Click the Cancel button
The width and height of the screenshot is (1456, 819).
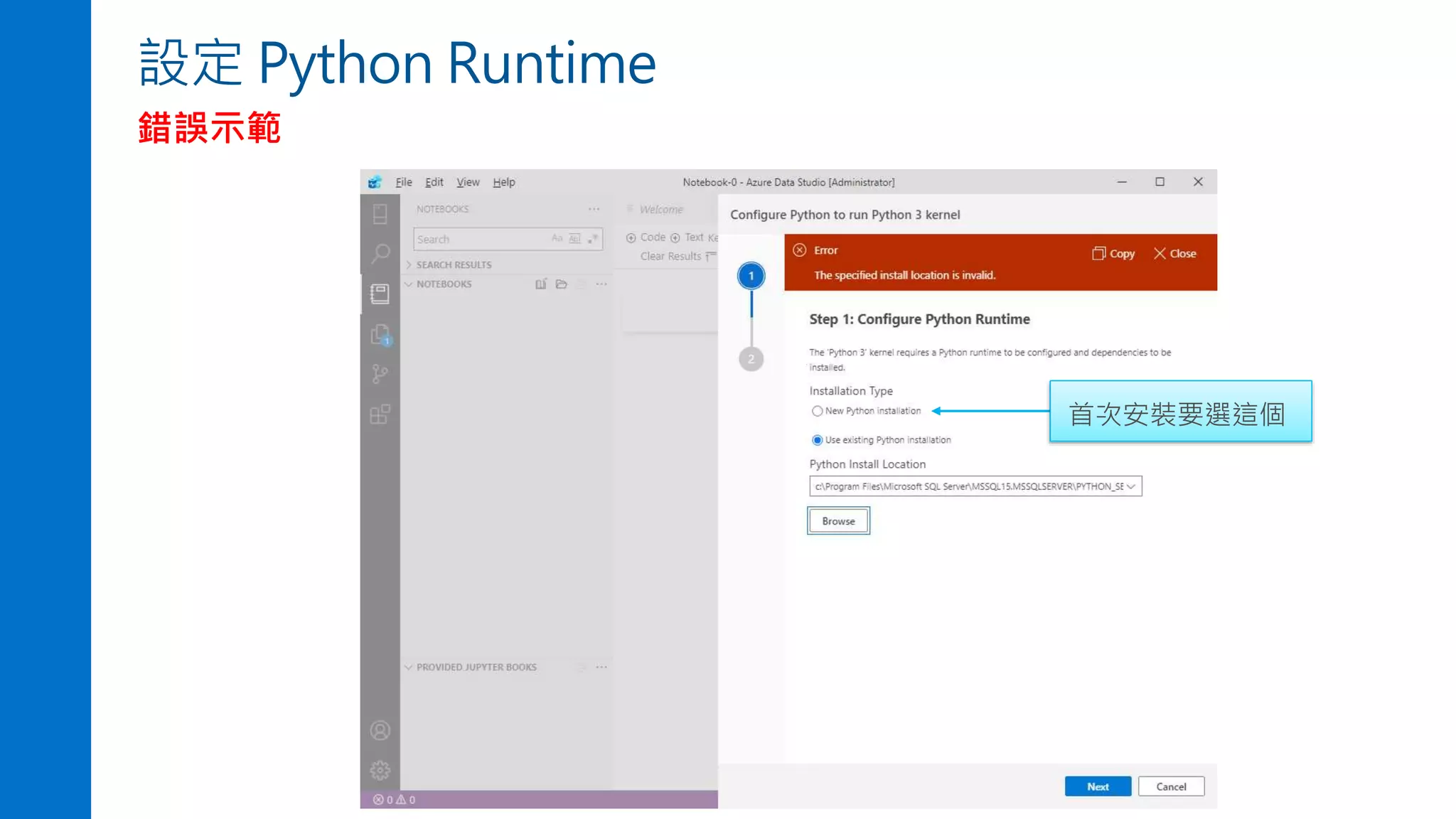pos(1171,786)
